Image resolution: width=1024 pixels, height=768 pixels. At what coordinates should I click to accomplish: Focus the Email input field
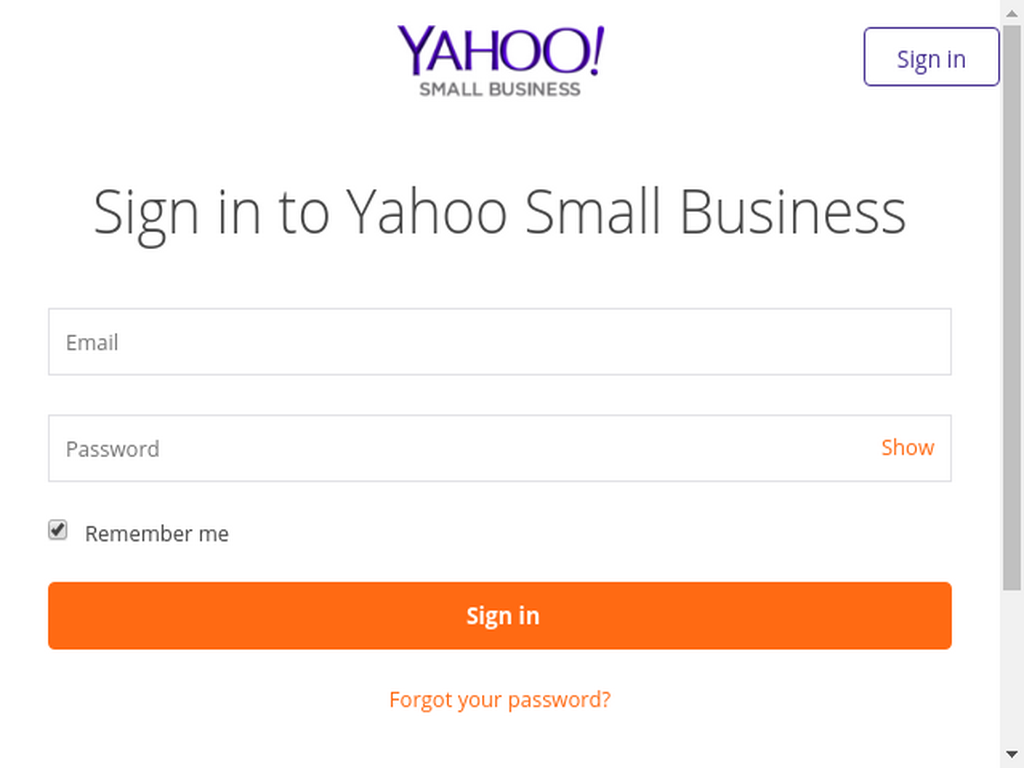point(500,342)
